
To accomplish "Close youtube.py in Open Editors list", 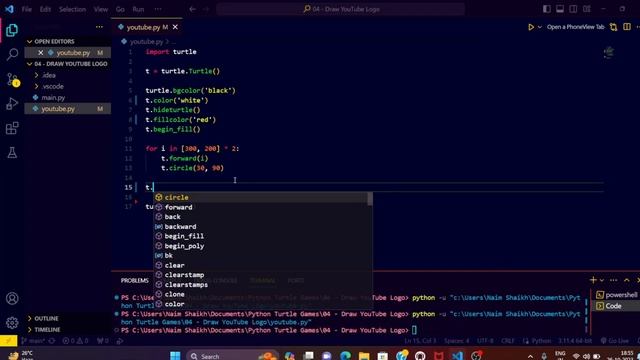I will pos(40,53).
